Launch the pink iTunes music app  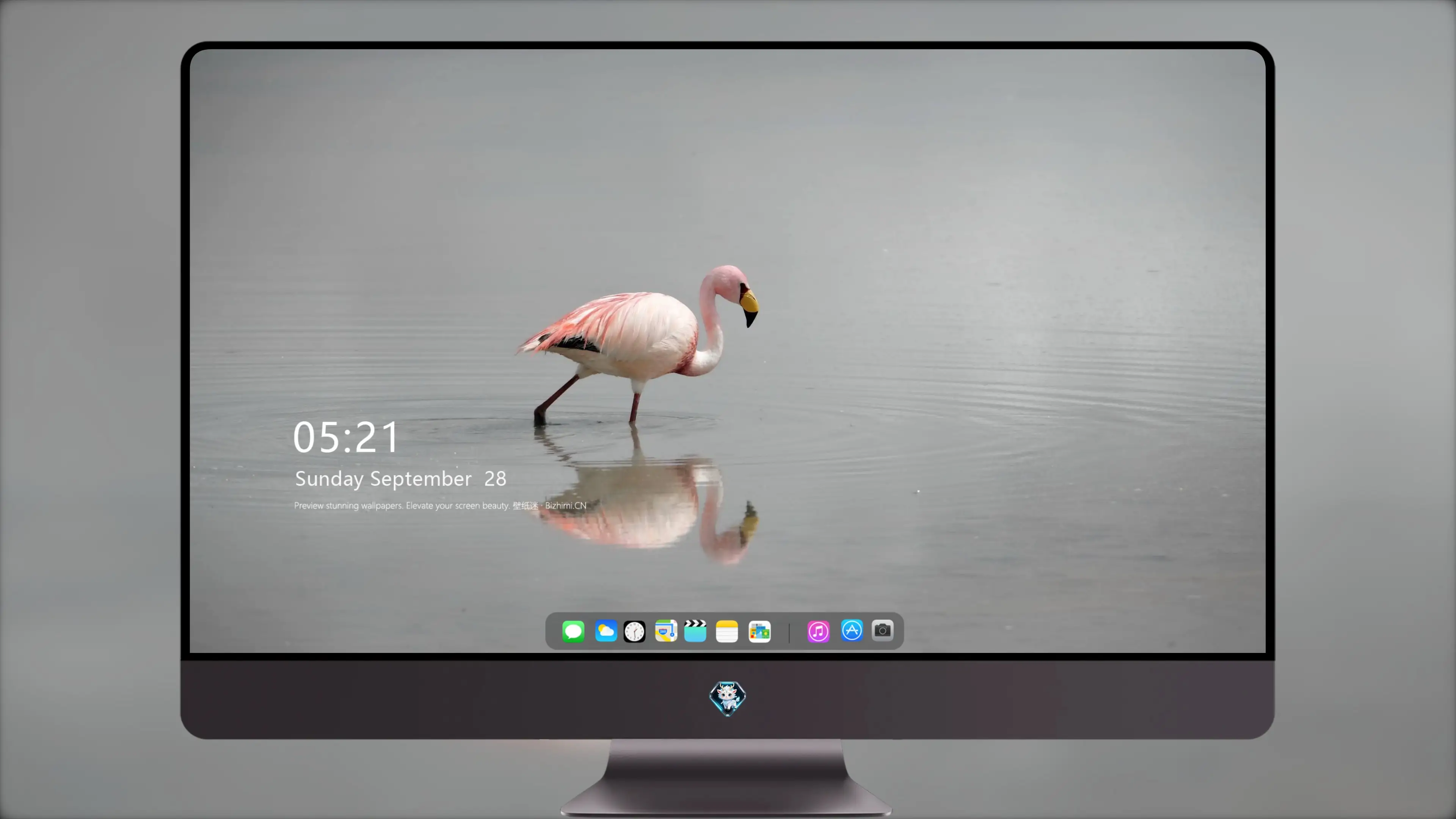point(819,631)
